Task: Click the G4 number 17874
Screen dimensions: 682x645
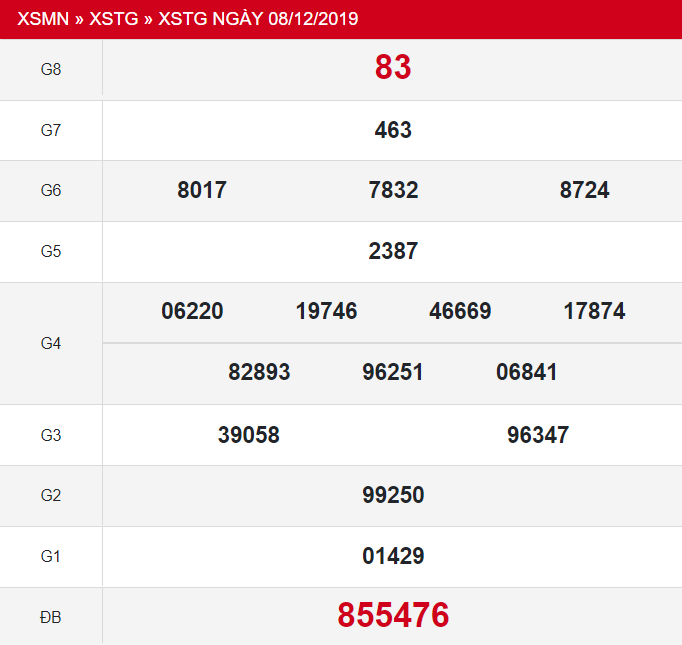Action: pos(594,311)
